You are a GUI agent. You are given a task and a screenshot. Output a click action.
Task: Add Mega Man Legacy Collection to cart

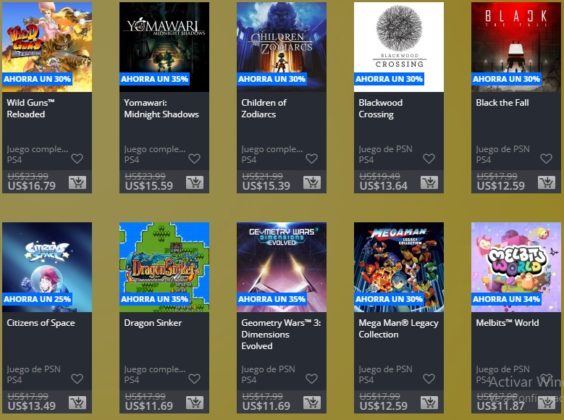(429, 403)
